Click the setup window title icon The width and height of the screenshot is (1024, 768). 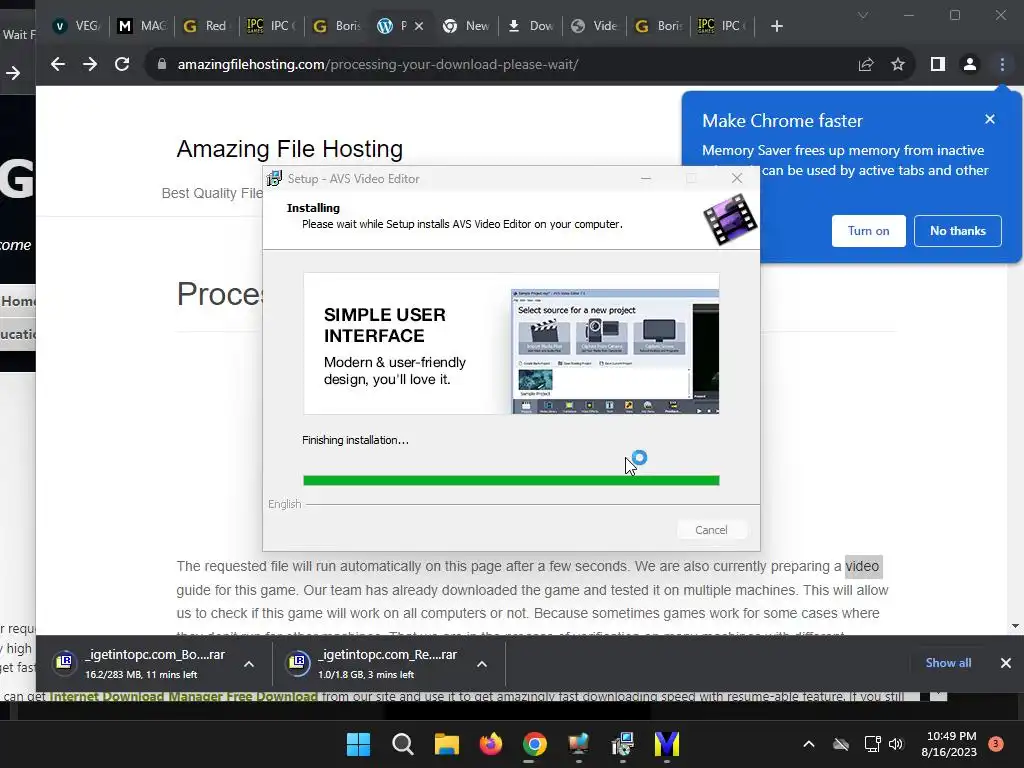coord(274,178)
